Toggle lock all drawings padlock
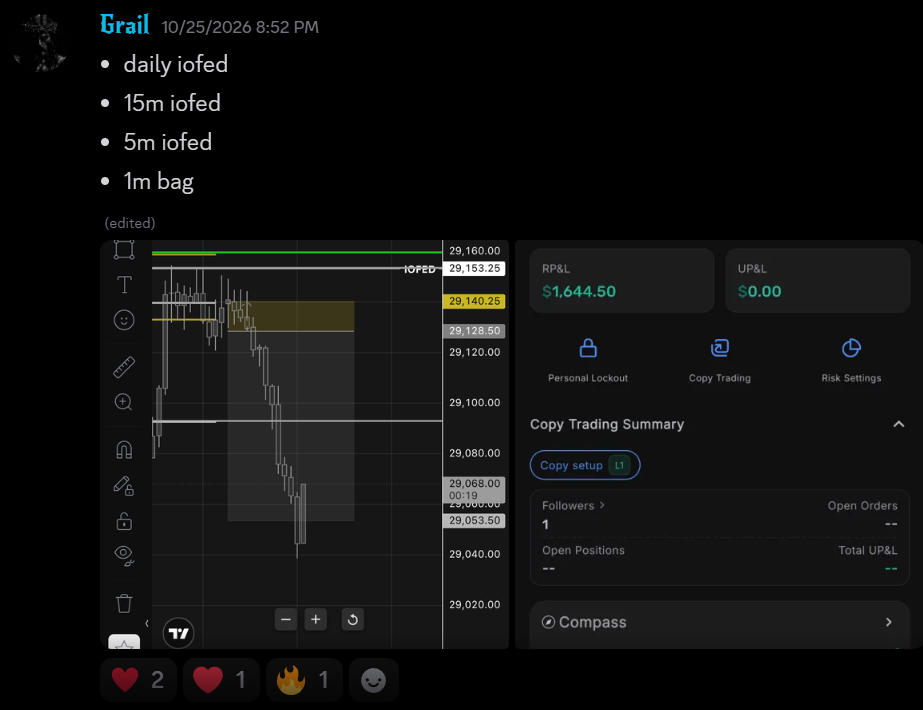This screenshot has width=923, height=710. click(124, 521)
